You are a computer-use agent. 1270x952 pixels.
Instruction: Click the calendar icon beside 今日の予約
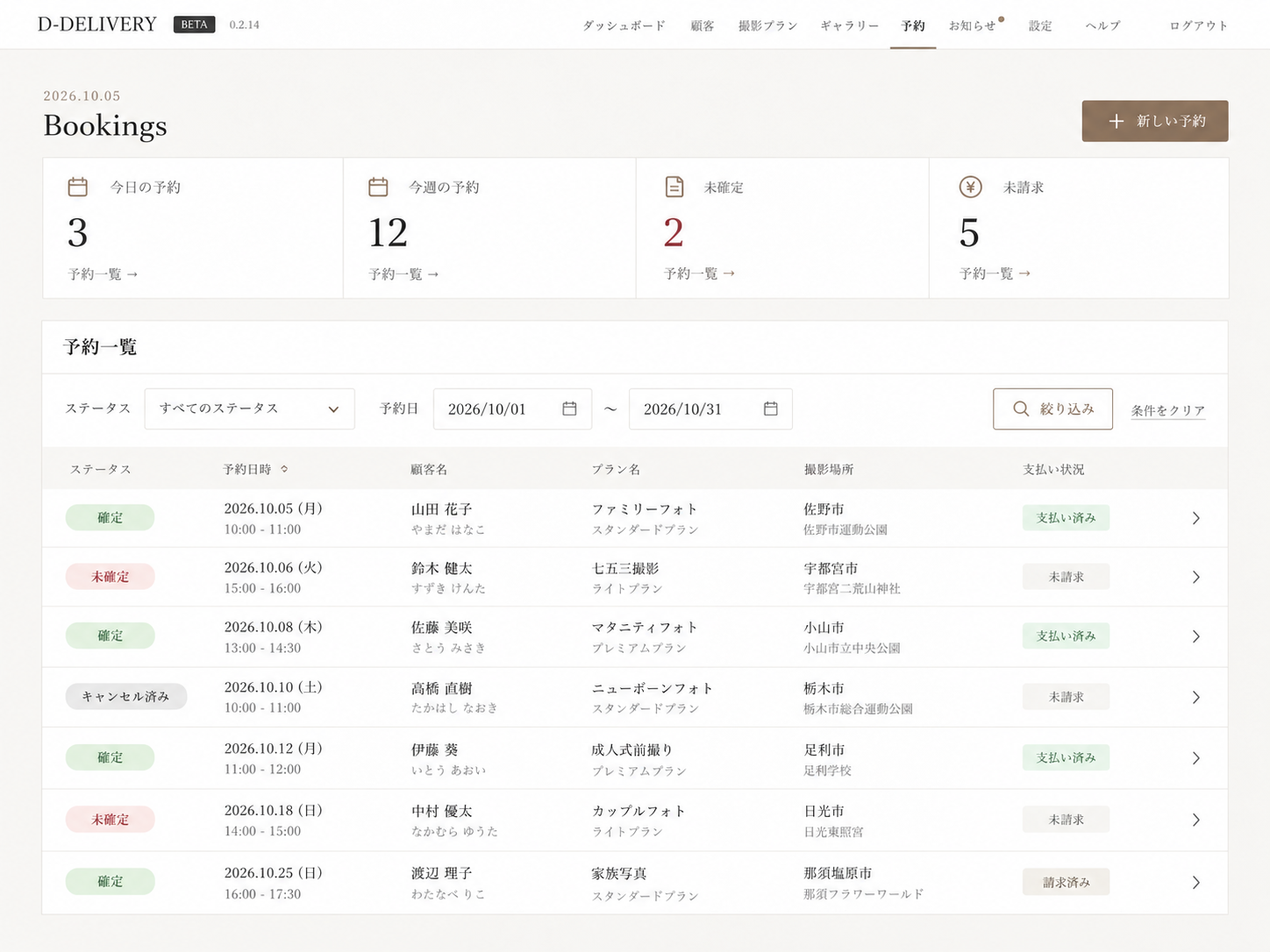78,187
